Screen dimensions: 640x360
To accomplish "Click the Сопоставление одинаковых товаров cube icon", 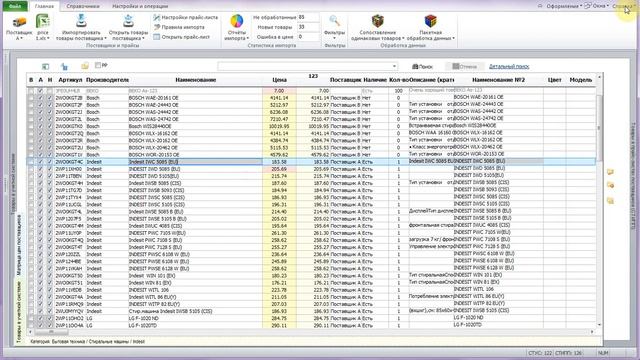I will (378, 21).
